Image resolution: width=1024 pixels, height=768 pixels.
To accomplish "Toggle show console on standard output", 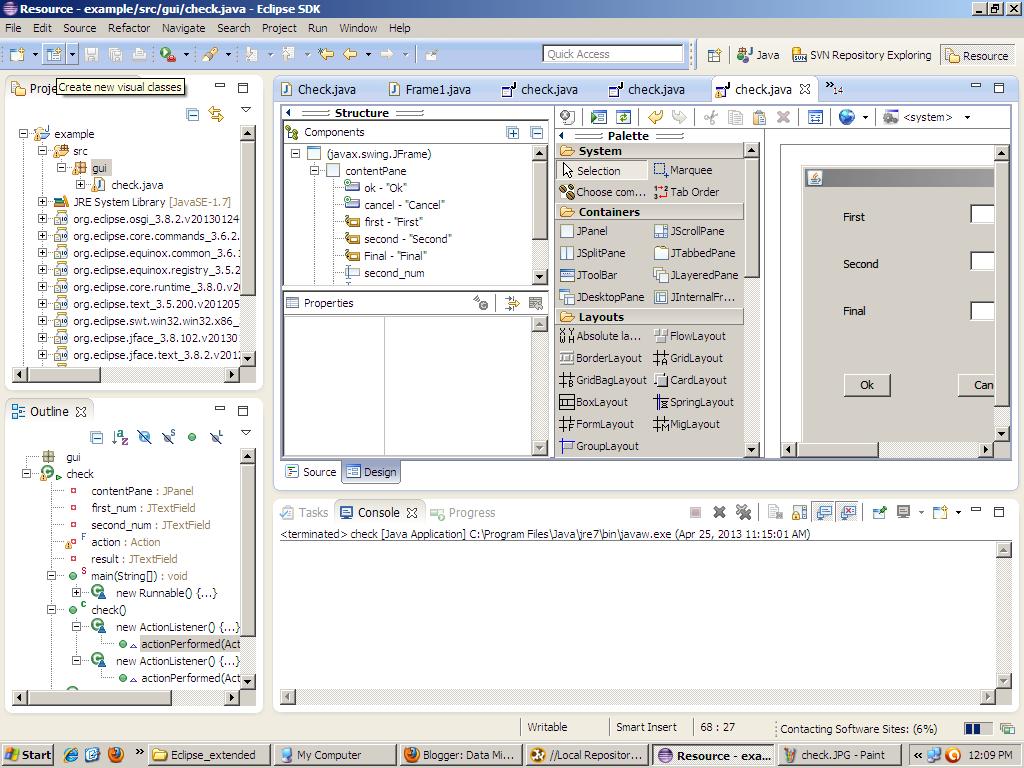I will (x=824, y=512).
